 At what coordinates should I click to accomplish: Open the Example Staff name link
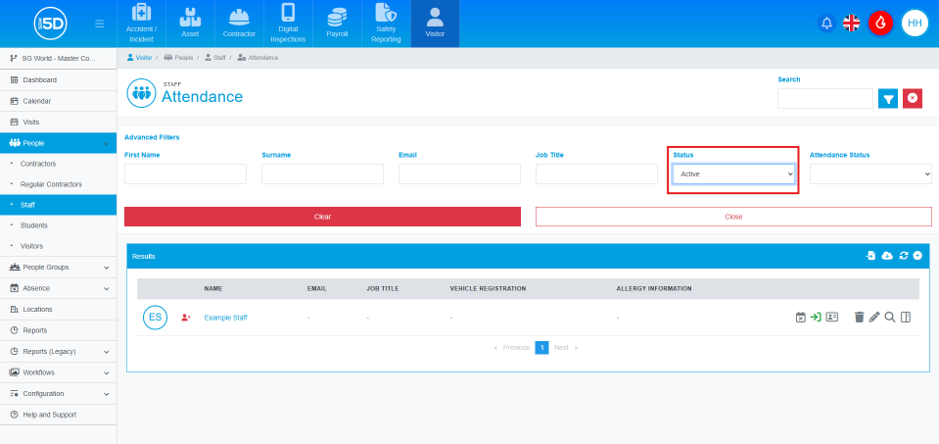[225, 318]
